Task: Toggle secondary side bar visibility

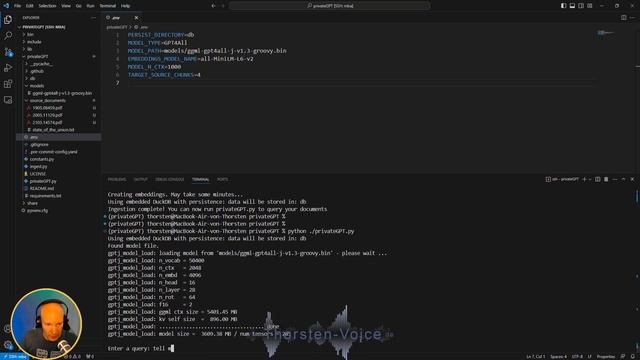Action: point(581,6)
